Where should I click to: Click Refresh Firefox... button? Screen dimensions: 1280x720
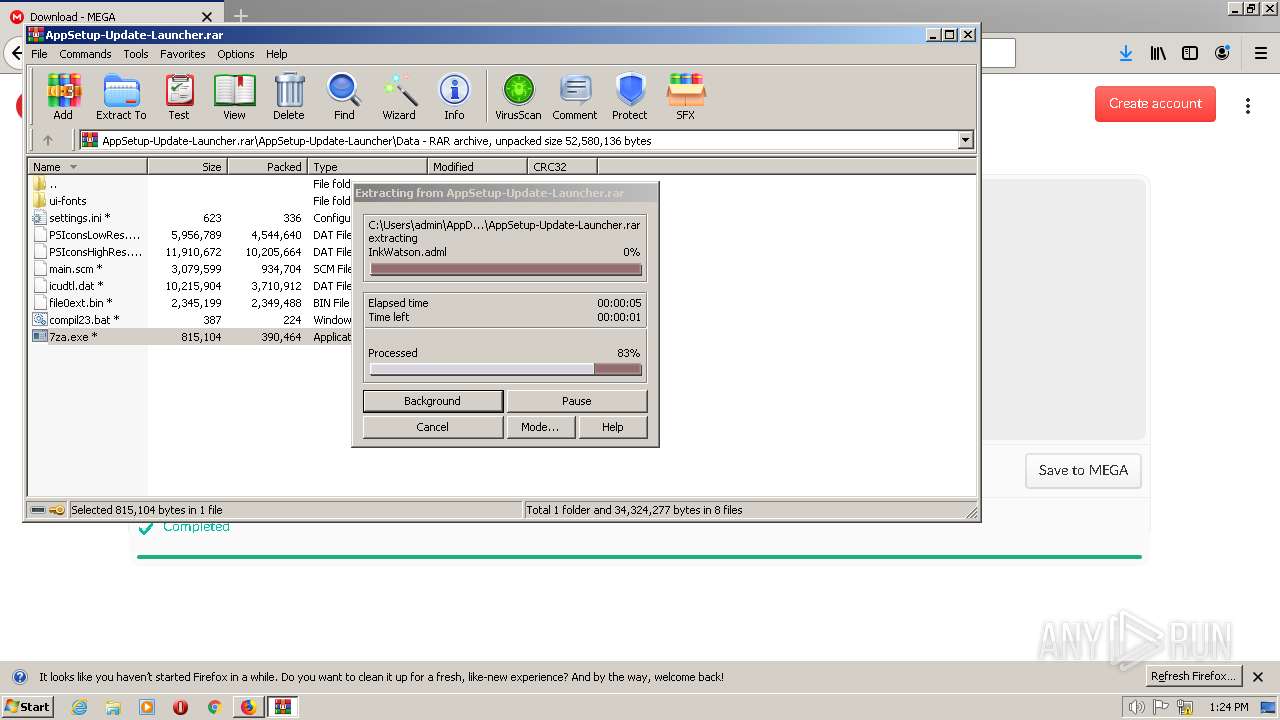pyautogui.click(x=1194, y=677)
